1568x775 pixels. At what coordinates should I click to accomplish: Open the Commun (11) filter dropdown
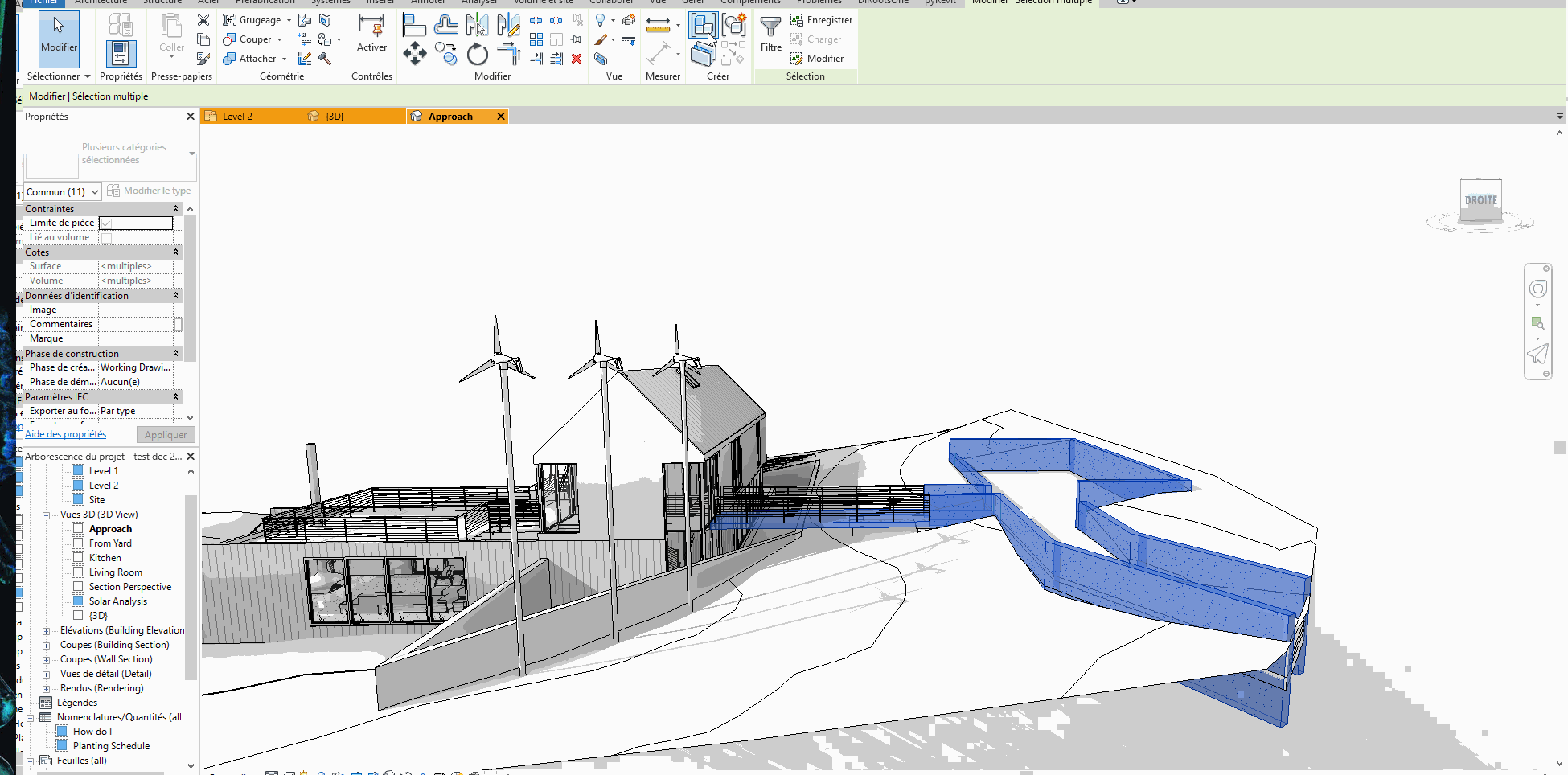click(62, 192)
